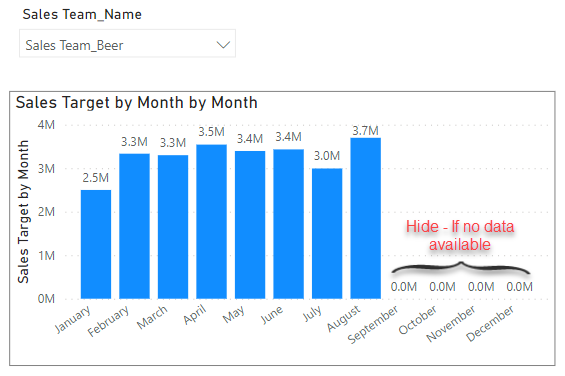
Task: Click the October axis label
Action: (x=418, y=320)
